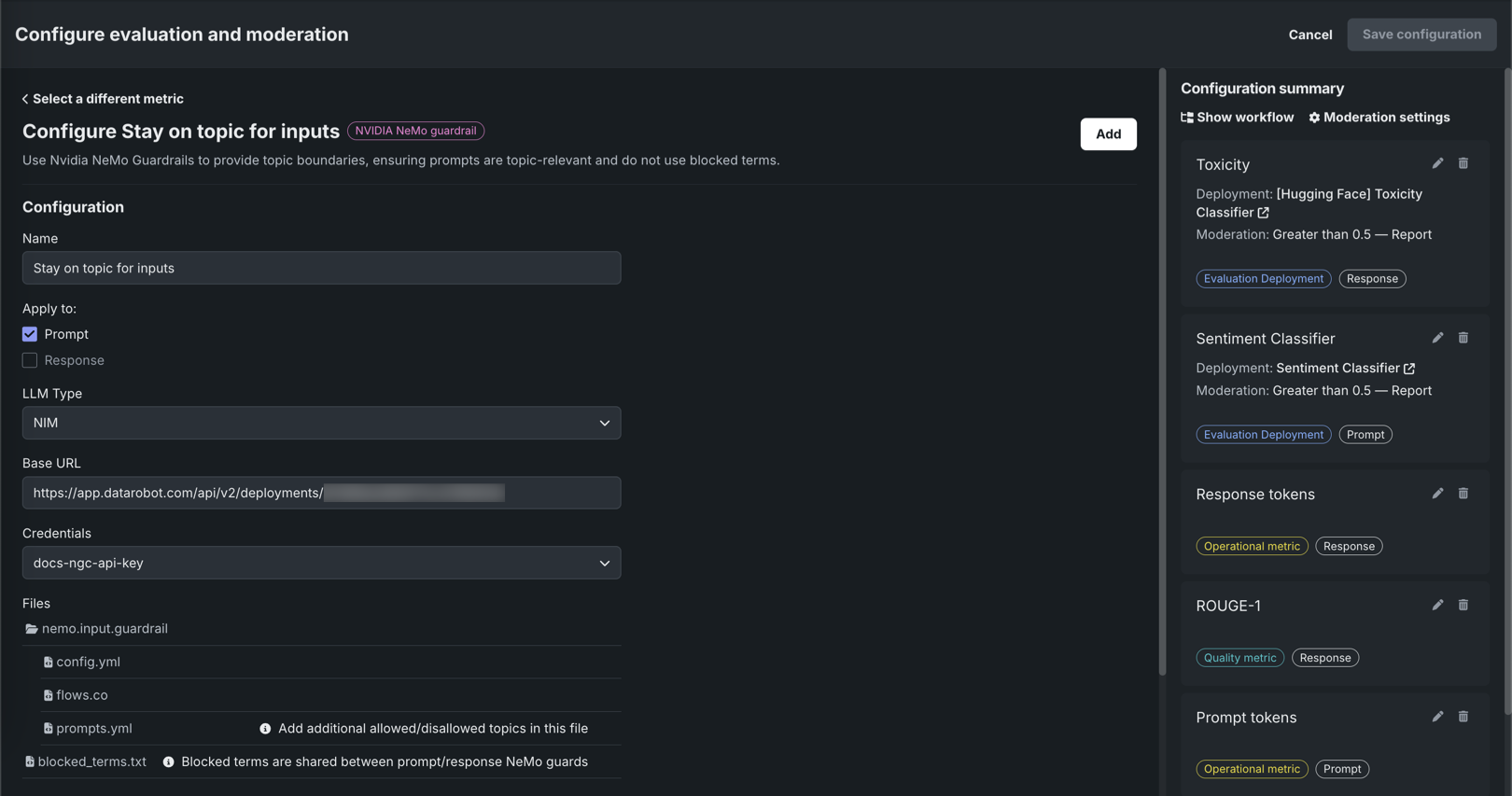Viewport: 1512px width, 796px height.
Task: Edit the Sentiment Classifier configuration
Action: 1437,338
